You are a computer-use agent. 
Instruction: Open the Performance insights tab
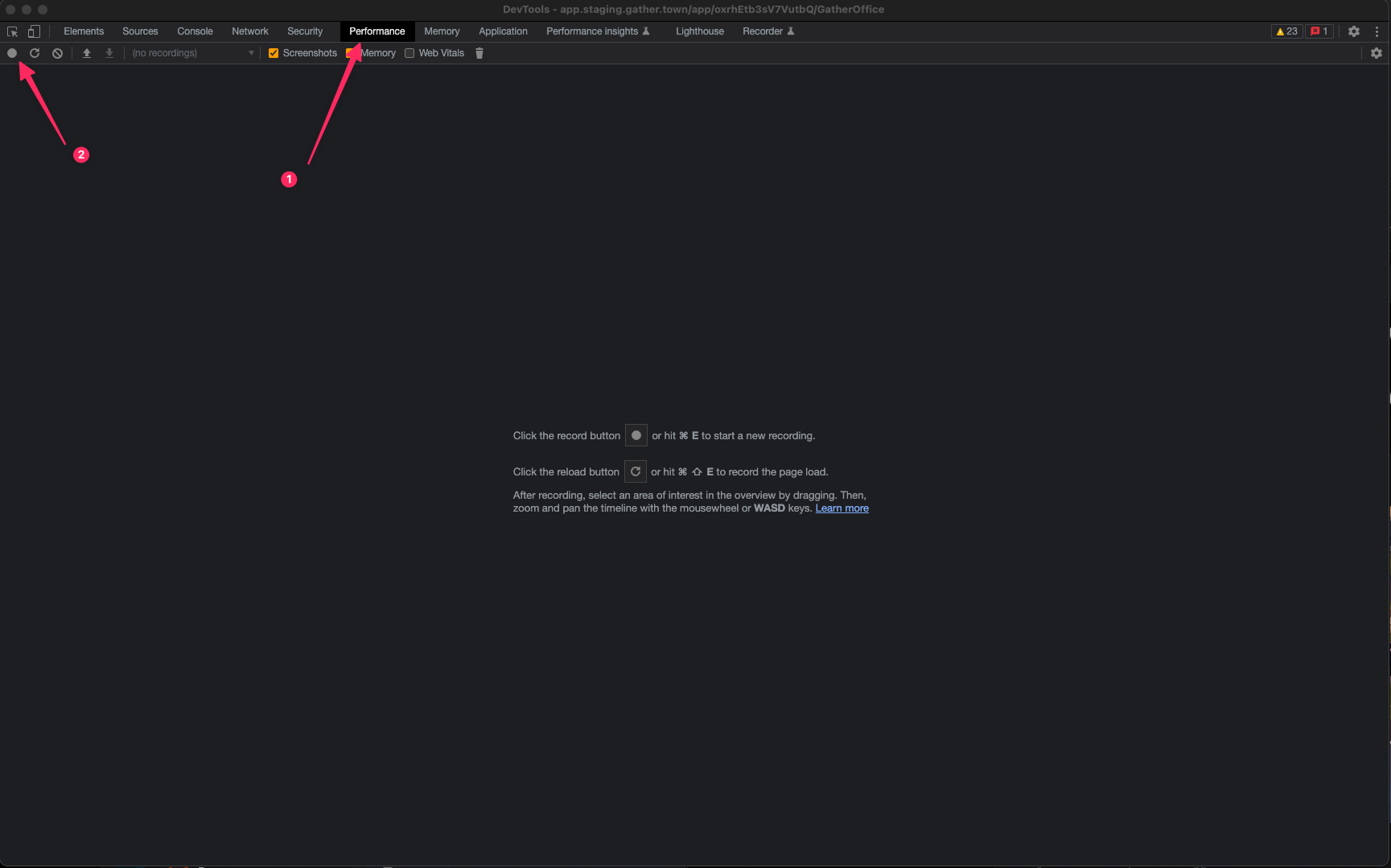(x=598, y=31)
